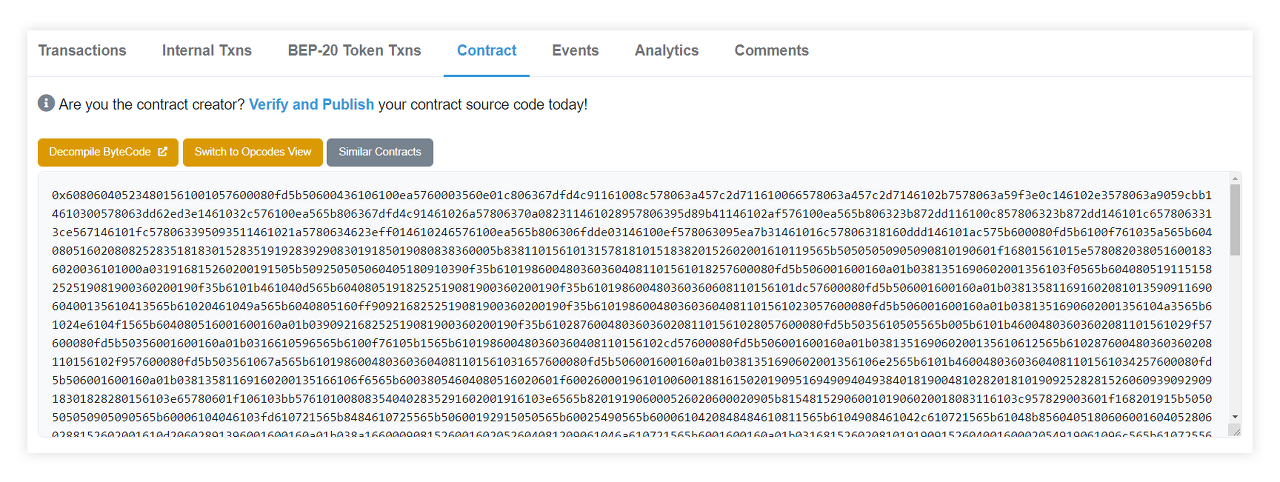Screen dimensions: 1280x482
Task: Click bytecode line starting 0x608060405234801561001057600080
Action: pos(631,196)
